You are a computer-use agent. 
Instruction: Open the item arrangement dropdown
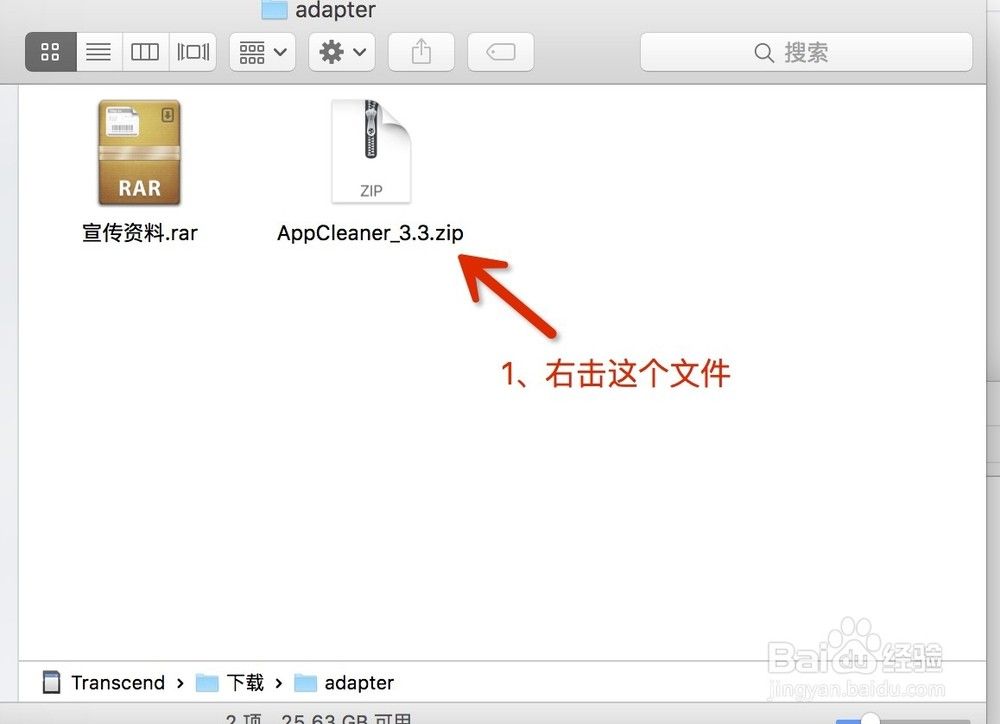262,52
